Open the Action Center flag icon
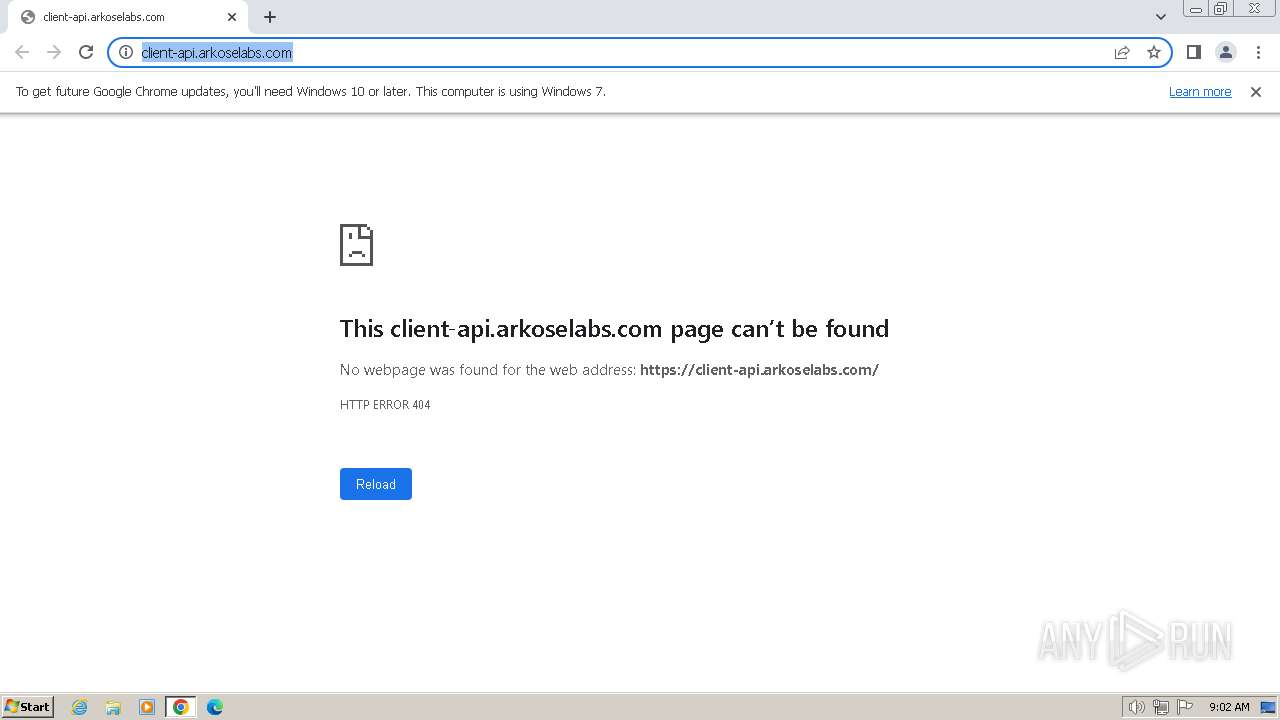Image resolution: width=1280 pixels, height=720 pixels. [x=1185, y=707]
